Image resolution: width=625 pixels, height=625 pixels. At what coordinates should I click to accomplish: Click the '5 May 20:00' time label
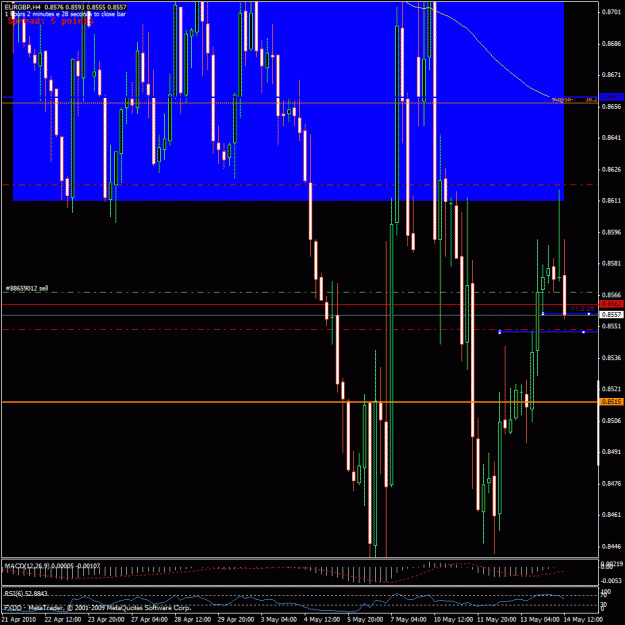[x=365, y=620]
